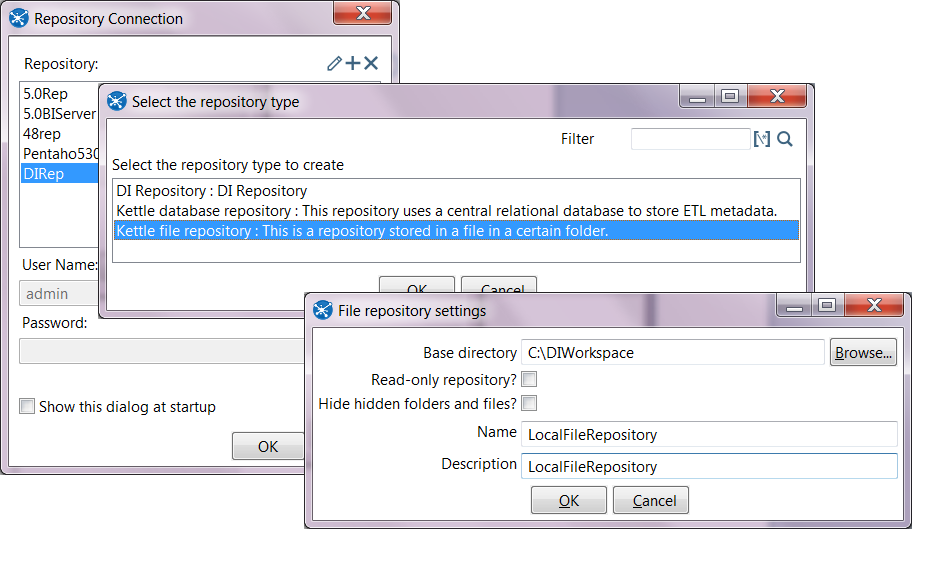Viewport: 929px width, 575px height.
Task: Click OK in Repository Connection window
Action: tap(268, 446)
